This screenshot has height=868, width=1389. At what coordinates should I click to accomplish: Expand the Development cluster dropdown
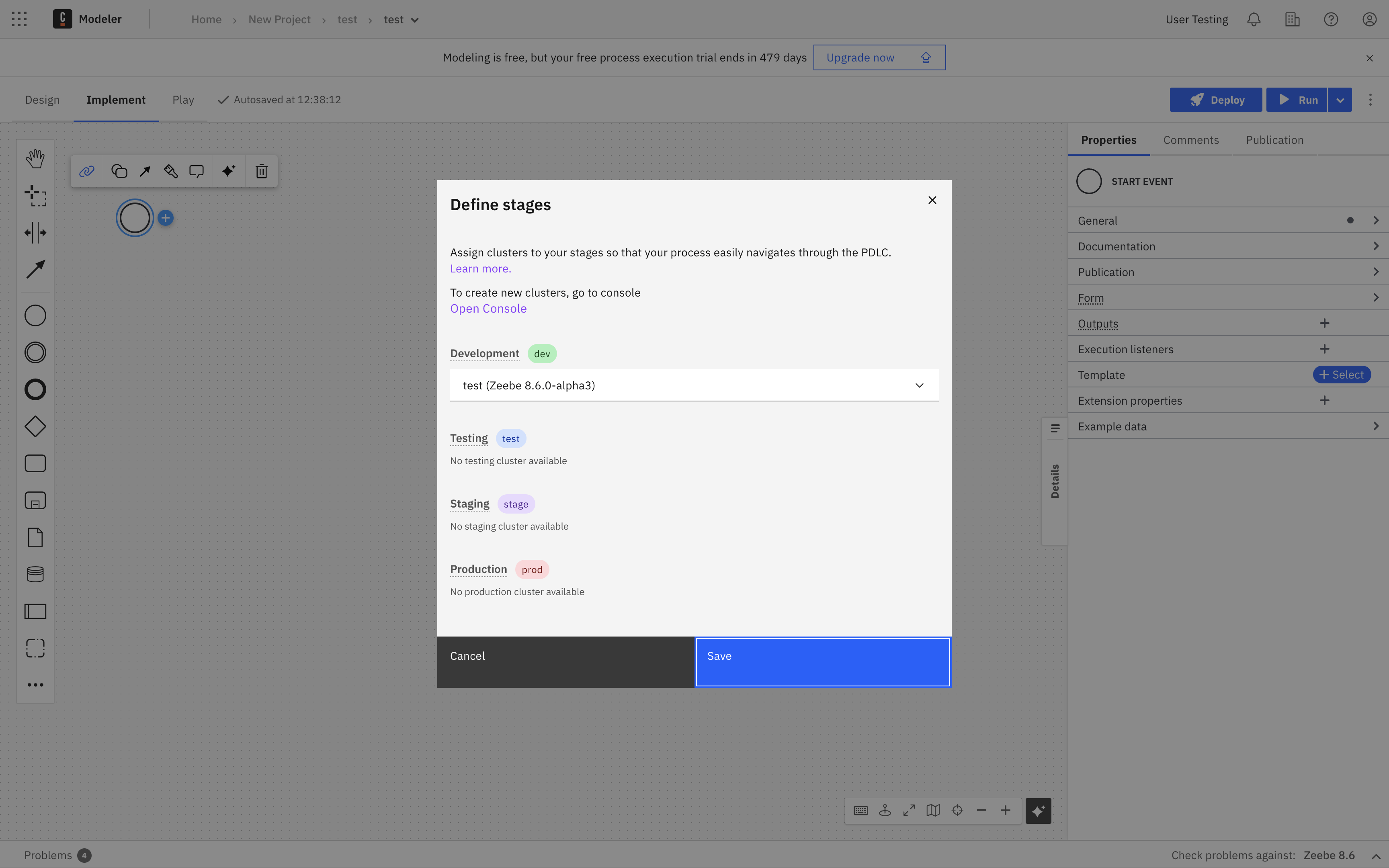point(919,385)
